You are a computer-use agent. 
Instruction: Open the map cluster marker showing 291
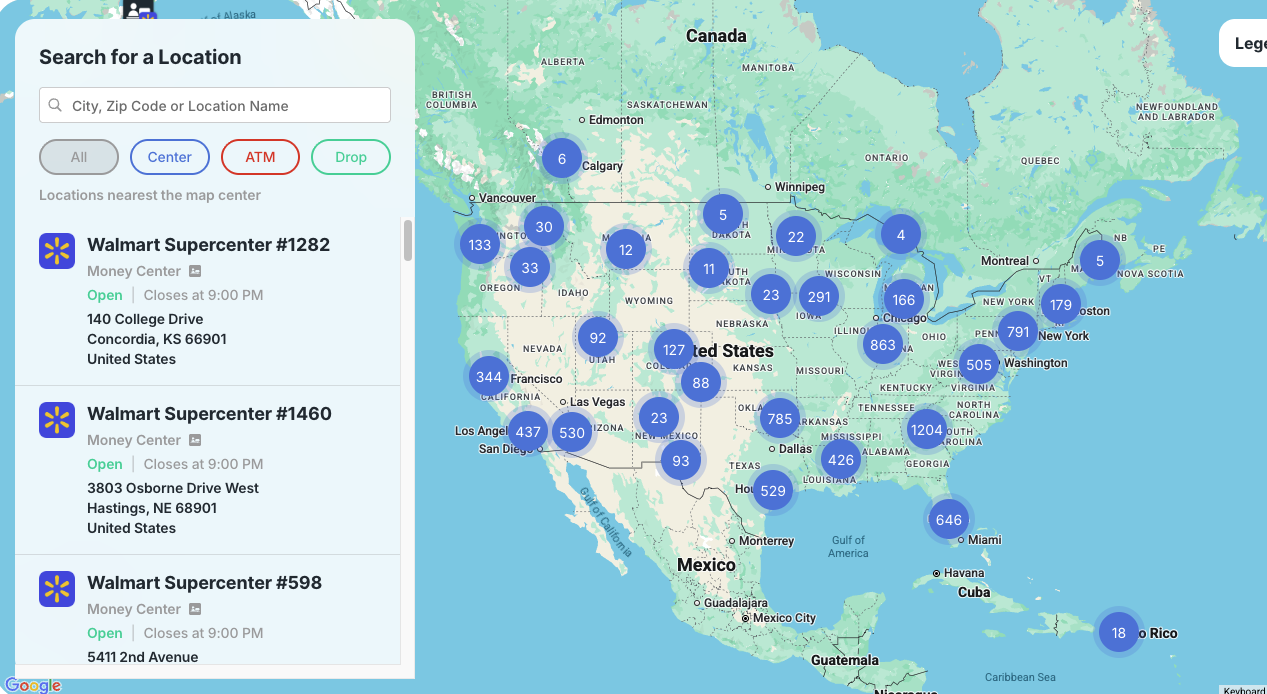pos(819,296)
